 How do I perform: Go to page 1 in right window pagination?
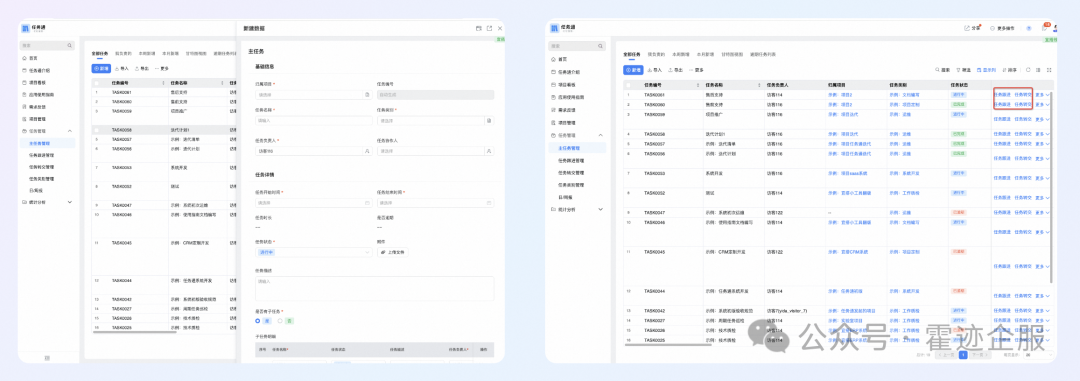[963, 355]
